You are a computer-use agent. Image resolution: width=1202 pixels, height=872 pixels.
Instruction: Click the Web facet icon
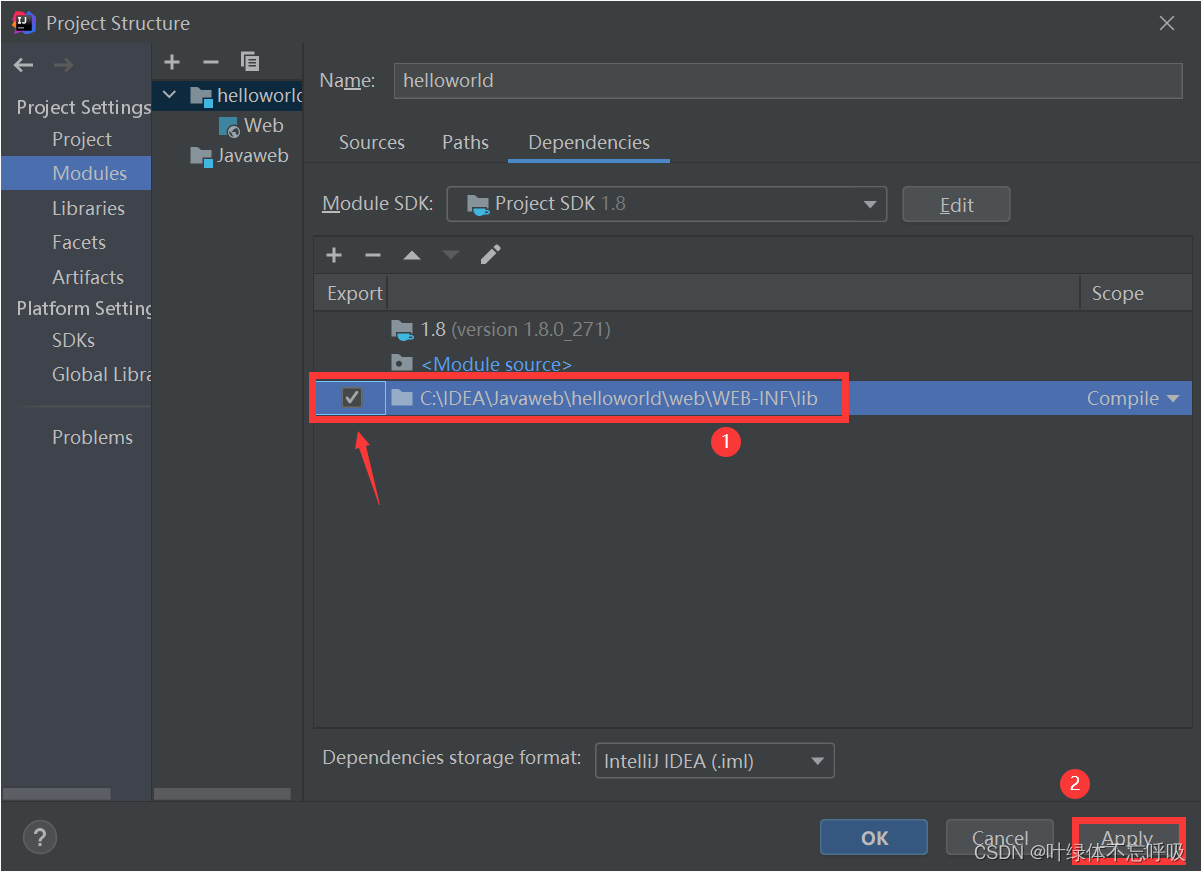229,126
